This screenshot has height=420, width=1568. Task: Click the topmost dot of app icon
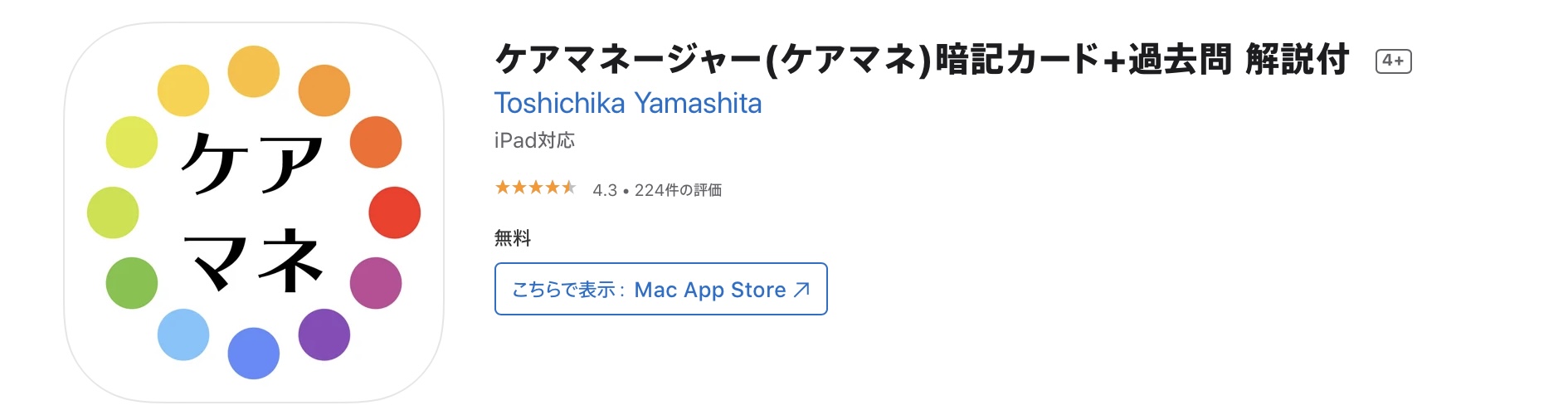253,71
